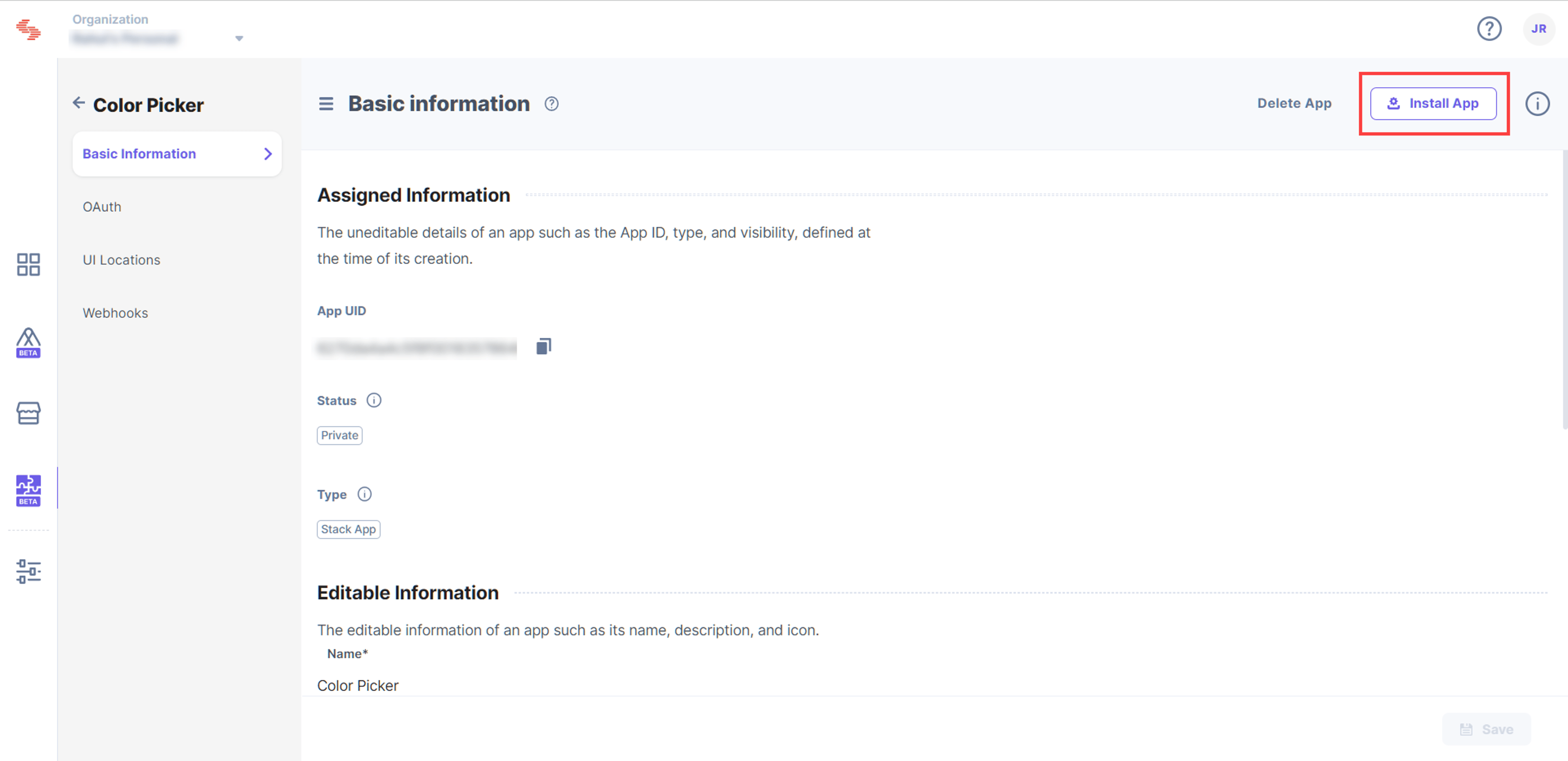Click the App UID label

(341, 311)
